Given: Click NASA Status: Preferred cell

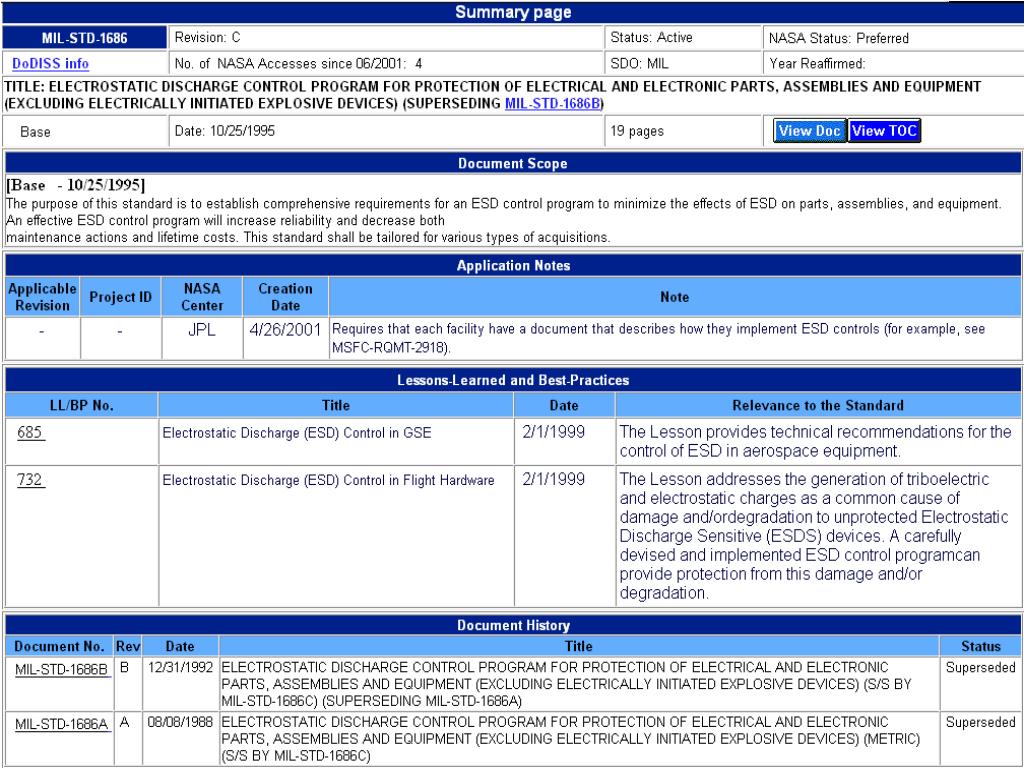Looking at the screenshot, I should click(x=892, y=38).
